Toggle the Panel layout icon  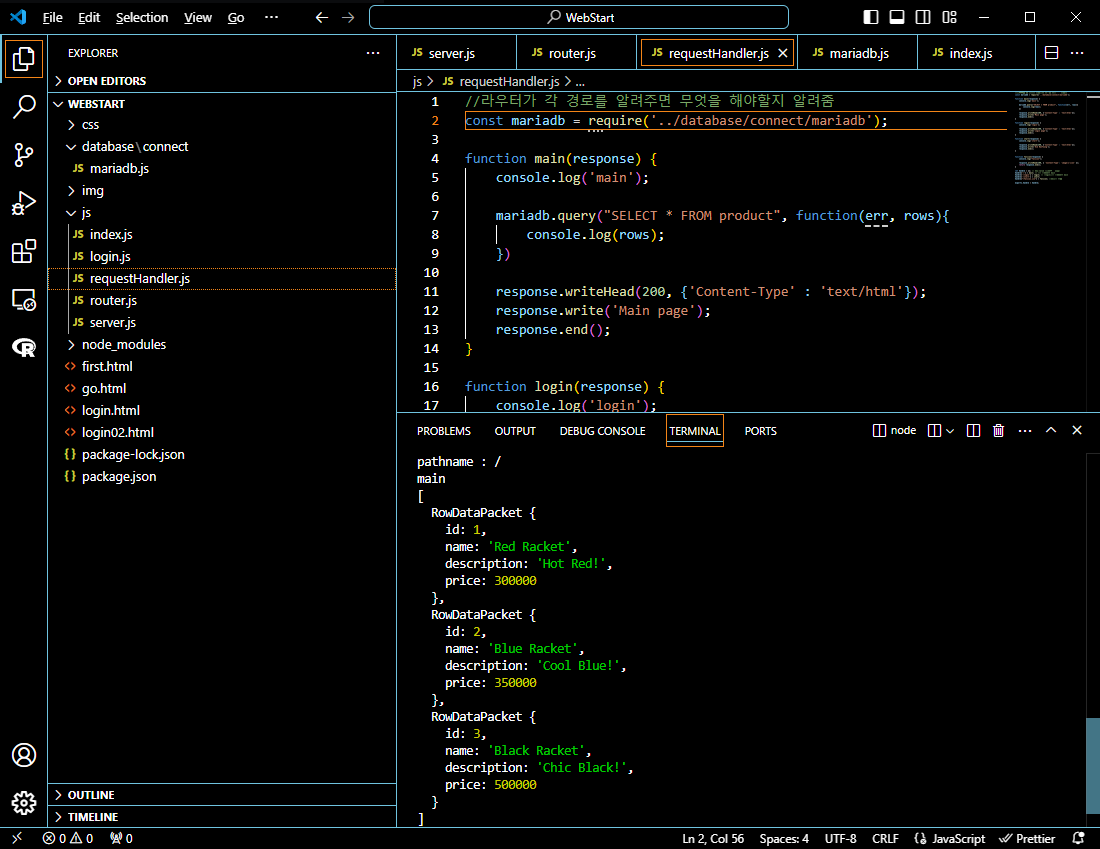point(897,18)
